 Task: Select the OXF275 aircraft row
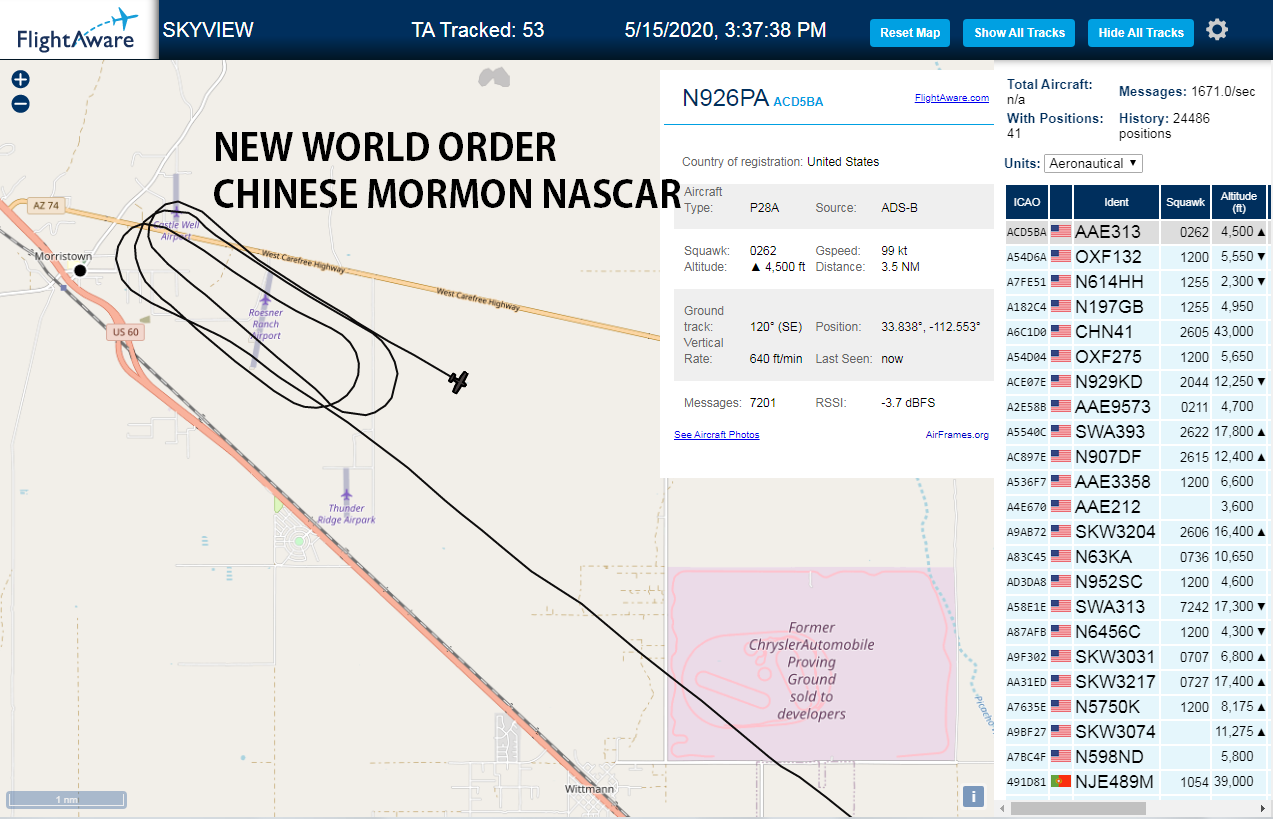pos(1137,357)
